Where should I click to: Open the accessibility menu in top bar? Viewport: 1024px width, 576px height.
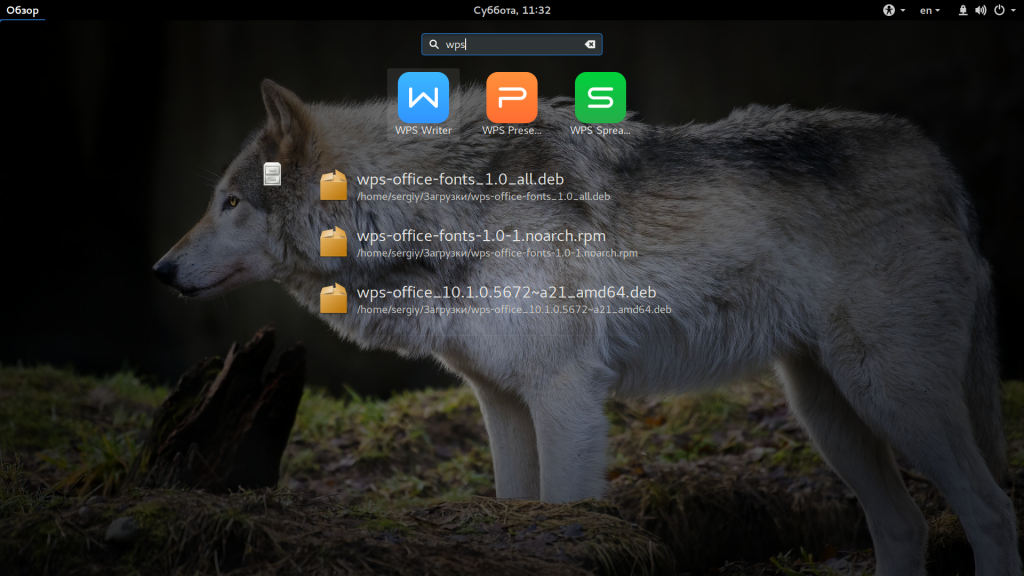(x=894, y=10)
